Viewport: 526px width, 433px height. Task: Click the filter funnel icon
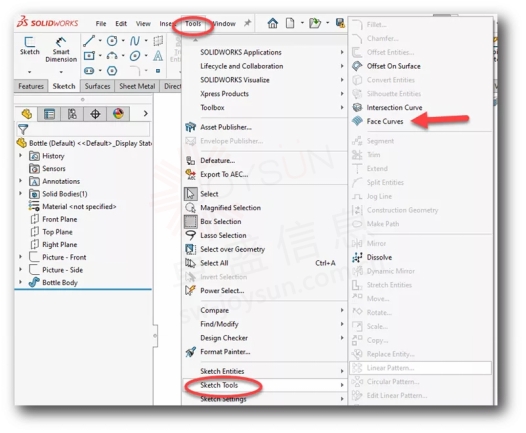tap(23, 129)
